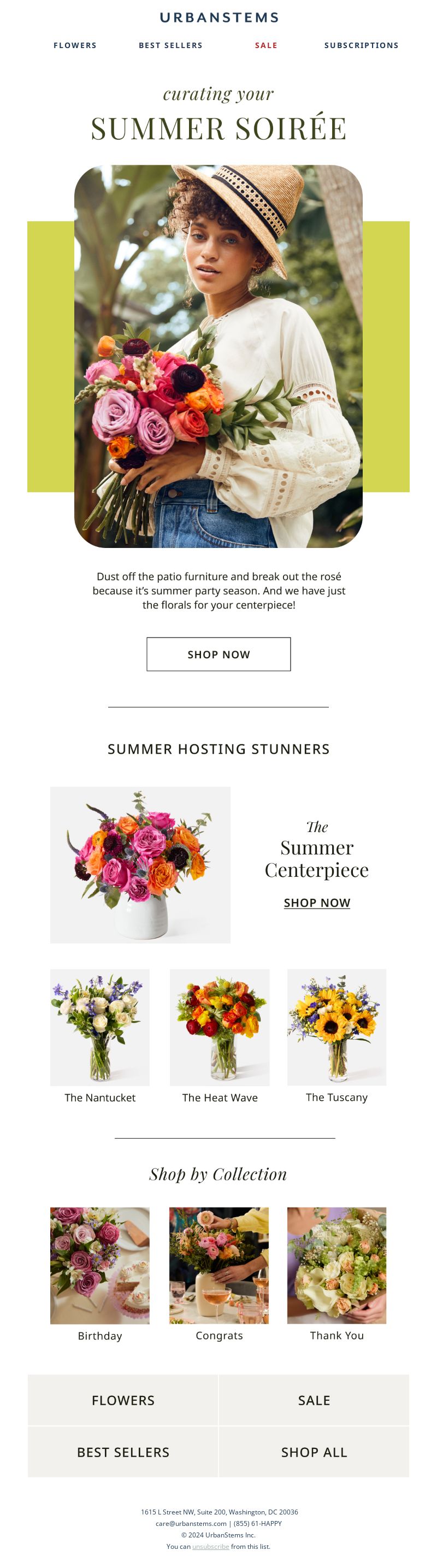Screen dimensions: 437x1568
Task: Click the Shop All footer tile
Action: 314,1452
